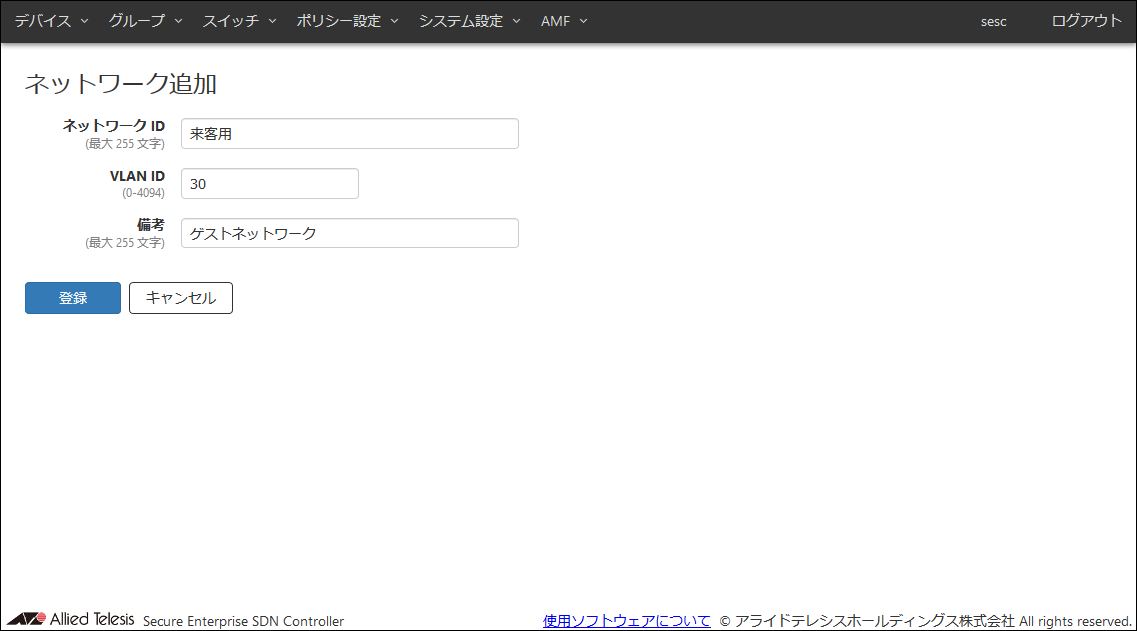
Task: Expand the chevron next to AMF
Action: tap(583, 21)
